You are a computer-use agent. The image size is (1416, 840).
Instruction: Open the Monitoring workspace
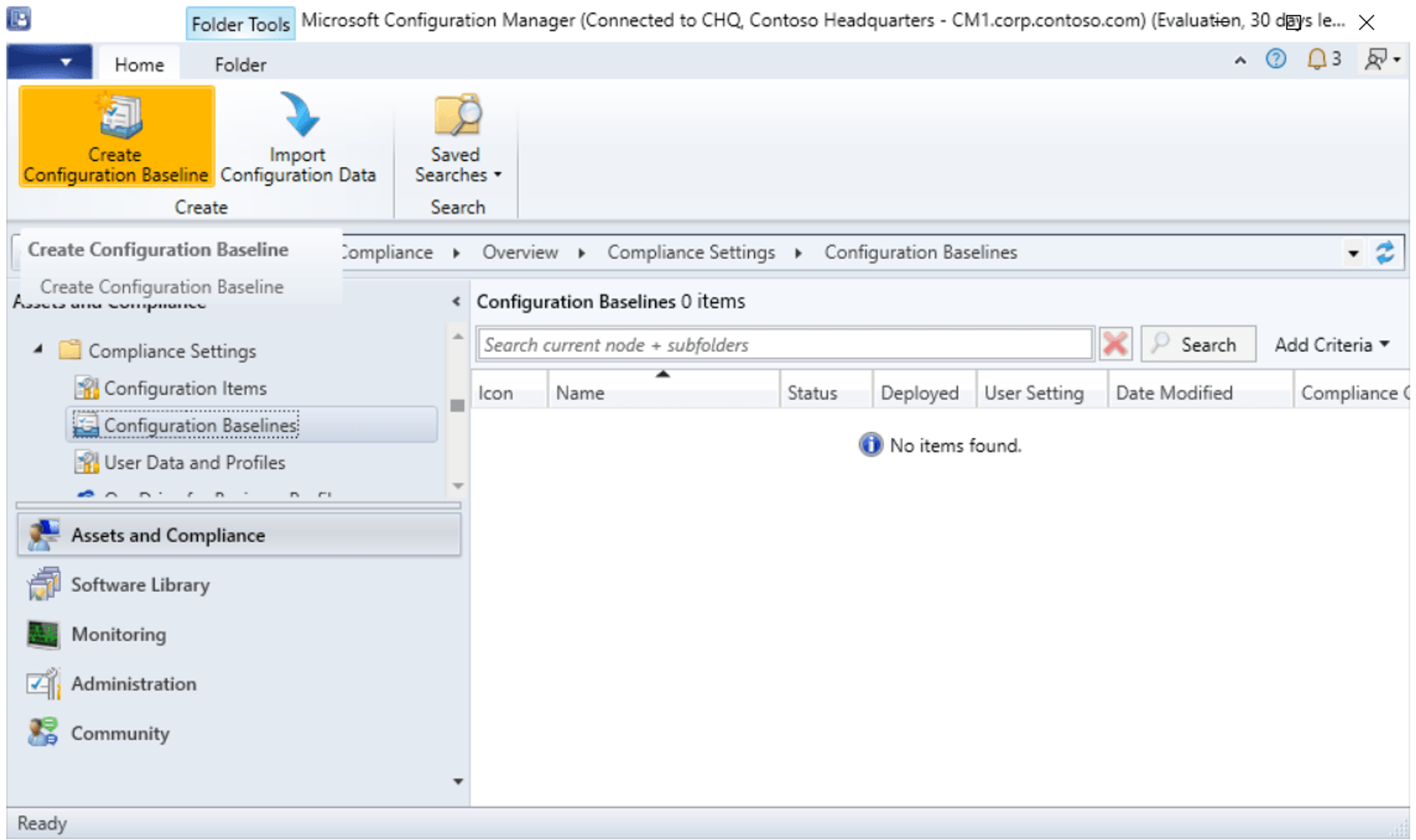pos(239,635)
